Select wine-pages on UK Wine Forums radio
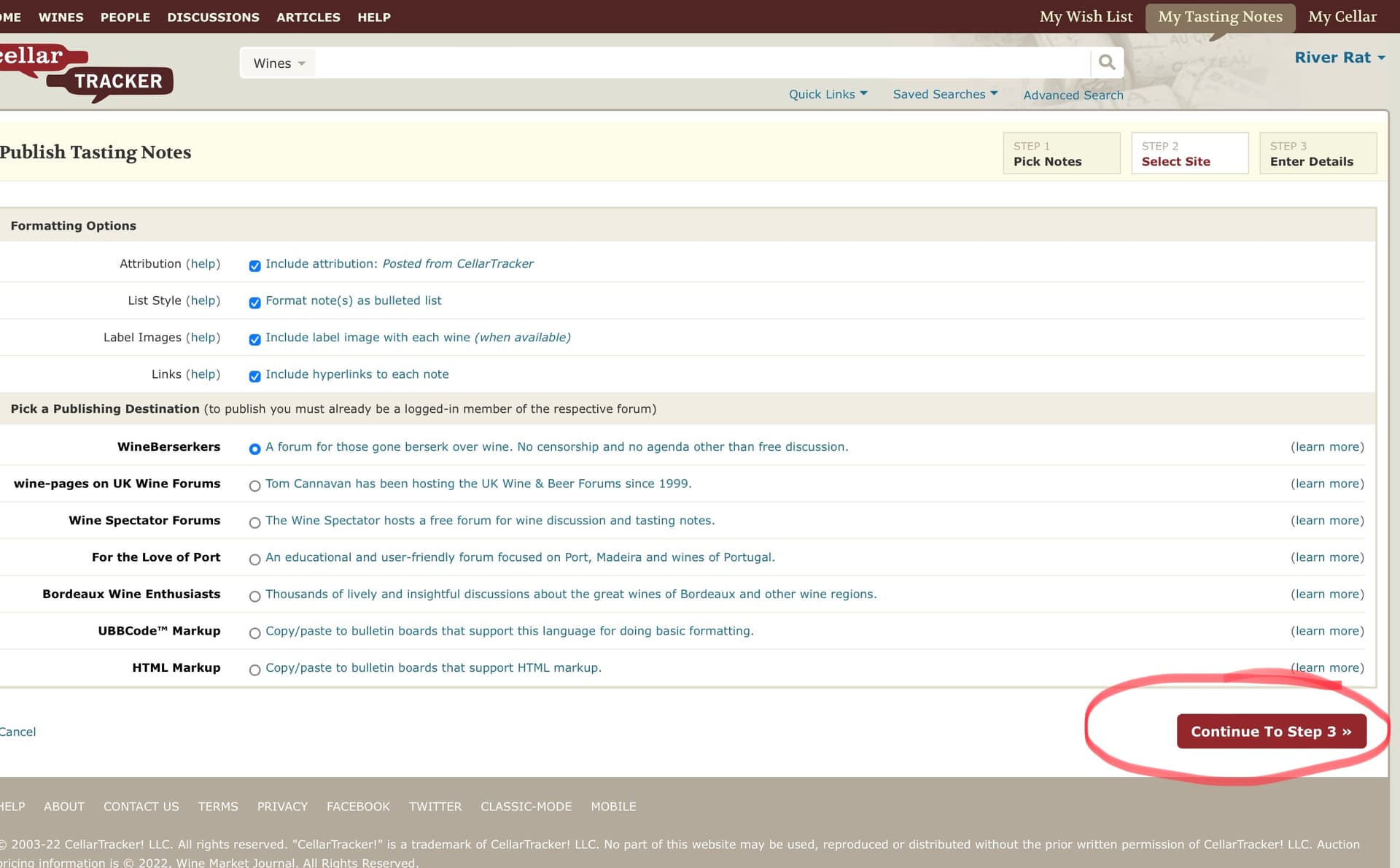Screen dimensions: 1400x868 [254, 486]
